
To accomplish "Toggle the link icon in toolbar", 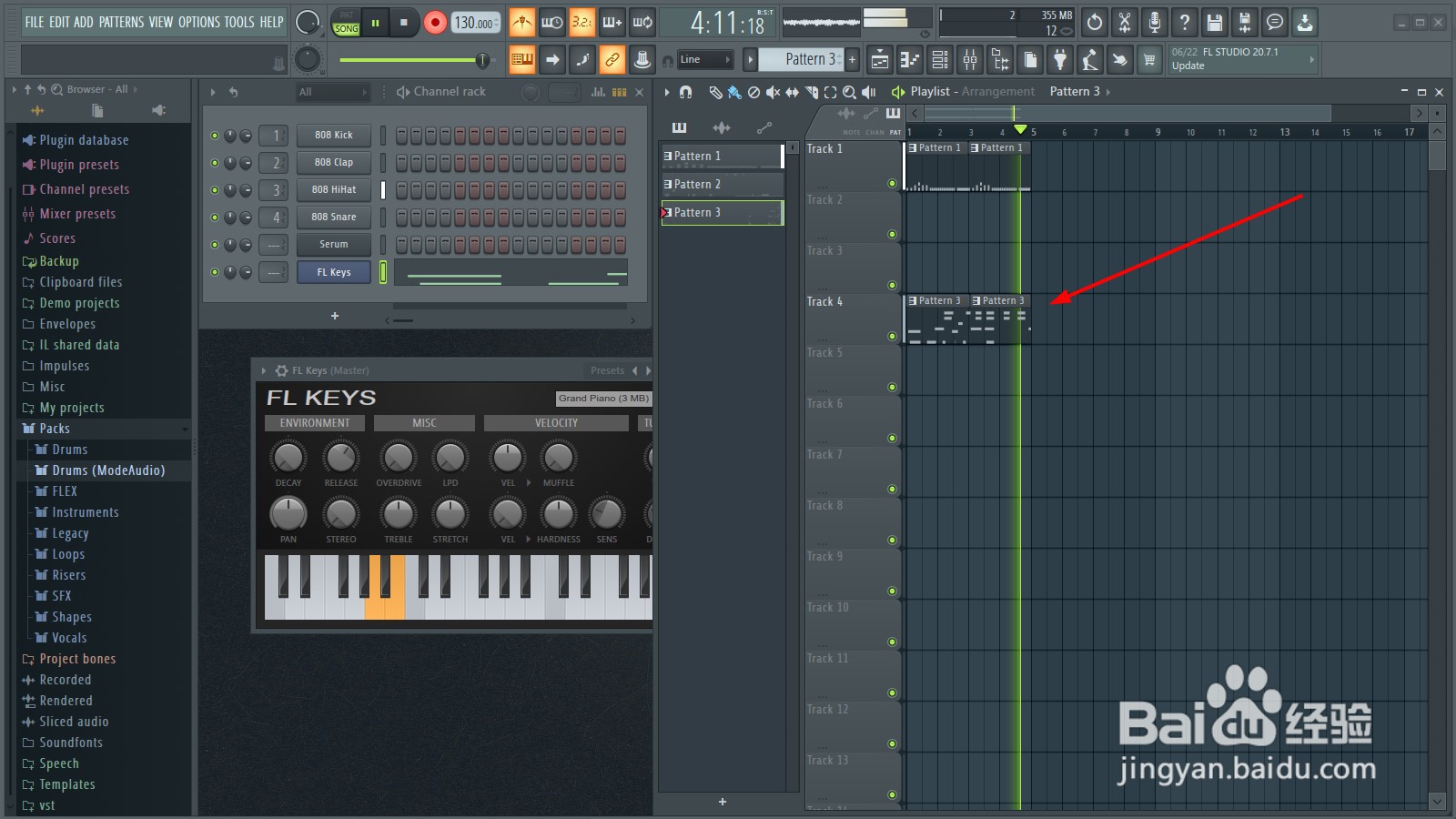I will point(612,60).
